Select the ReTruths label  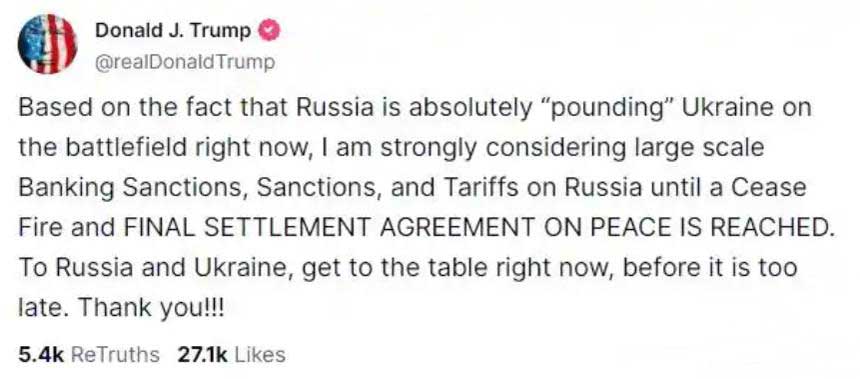[116, 354]
